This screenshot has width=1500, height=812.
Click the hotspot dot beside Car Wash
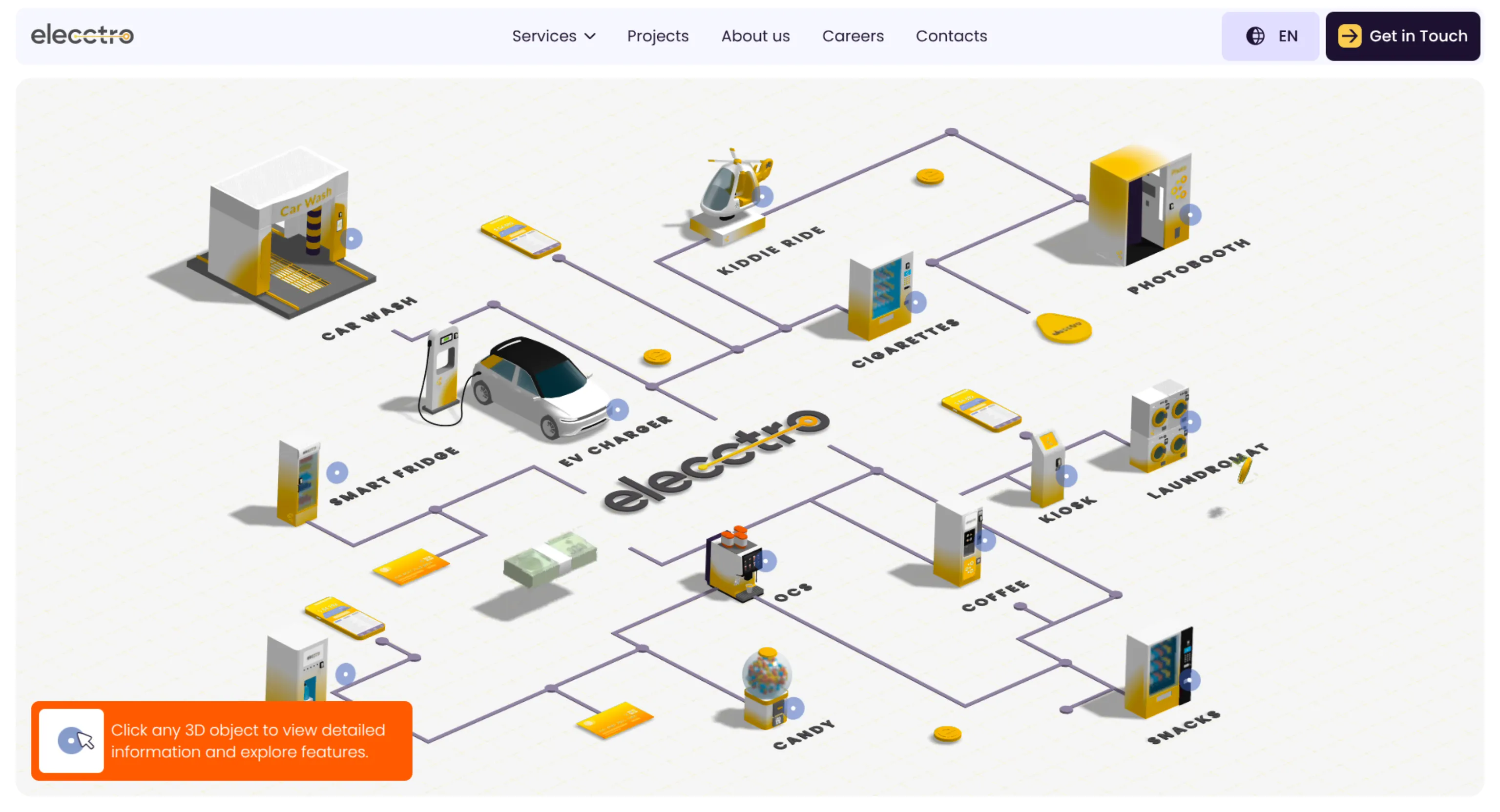[x=351, y=239]
